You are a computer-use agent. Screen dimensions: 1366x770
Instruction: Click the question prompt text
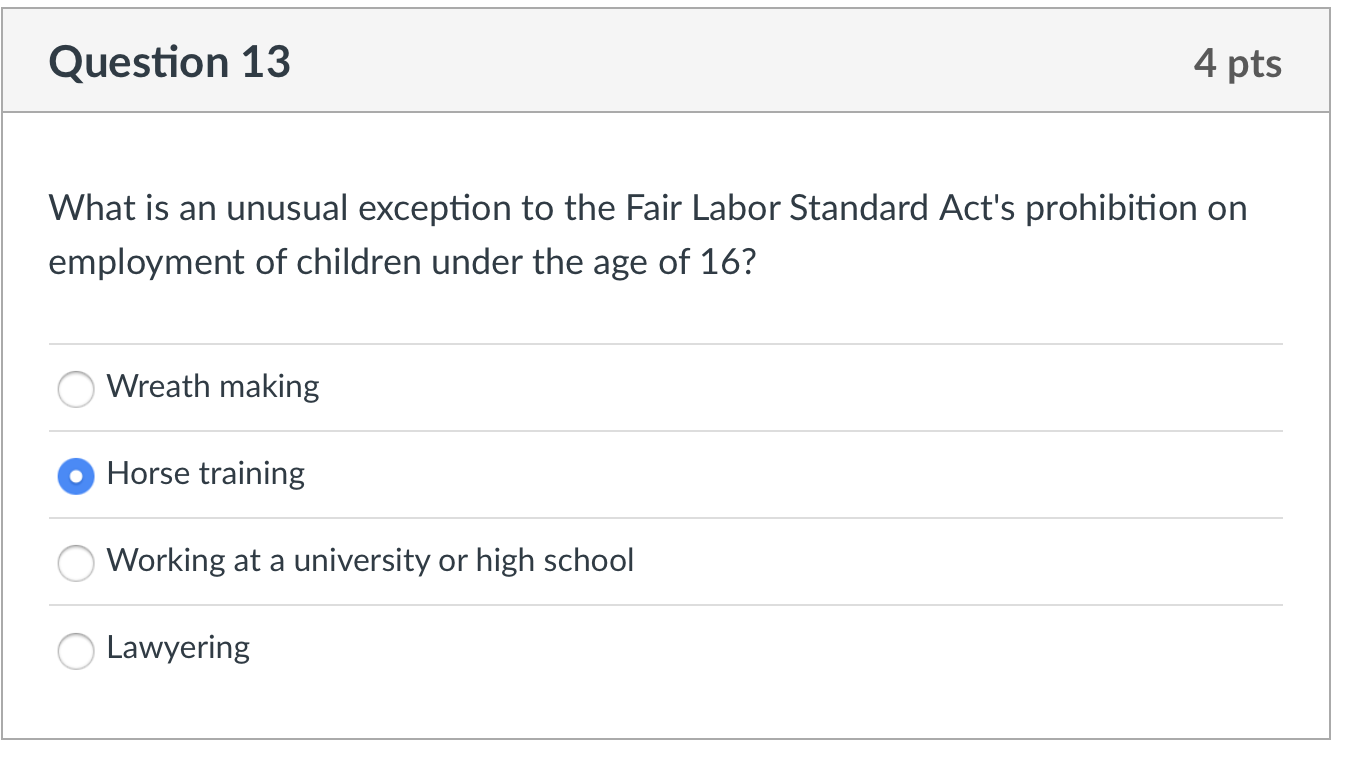coord(648,235)
